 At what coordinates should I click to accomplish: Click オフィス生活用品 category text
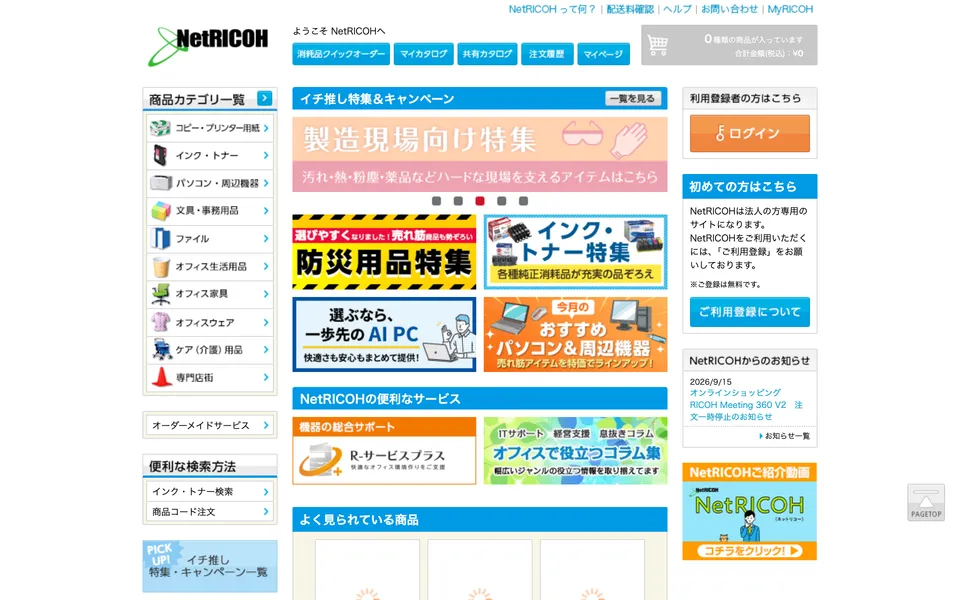[211, 266]
